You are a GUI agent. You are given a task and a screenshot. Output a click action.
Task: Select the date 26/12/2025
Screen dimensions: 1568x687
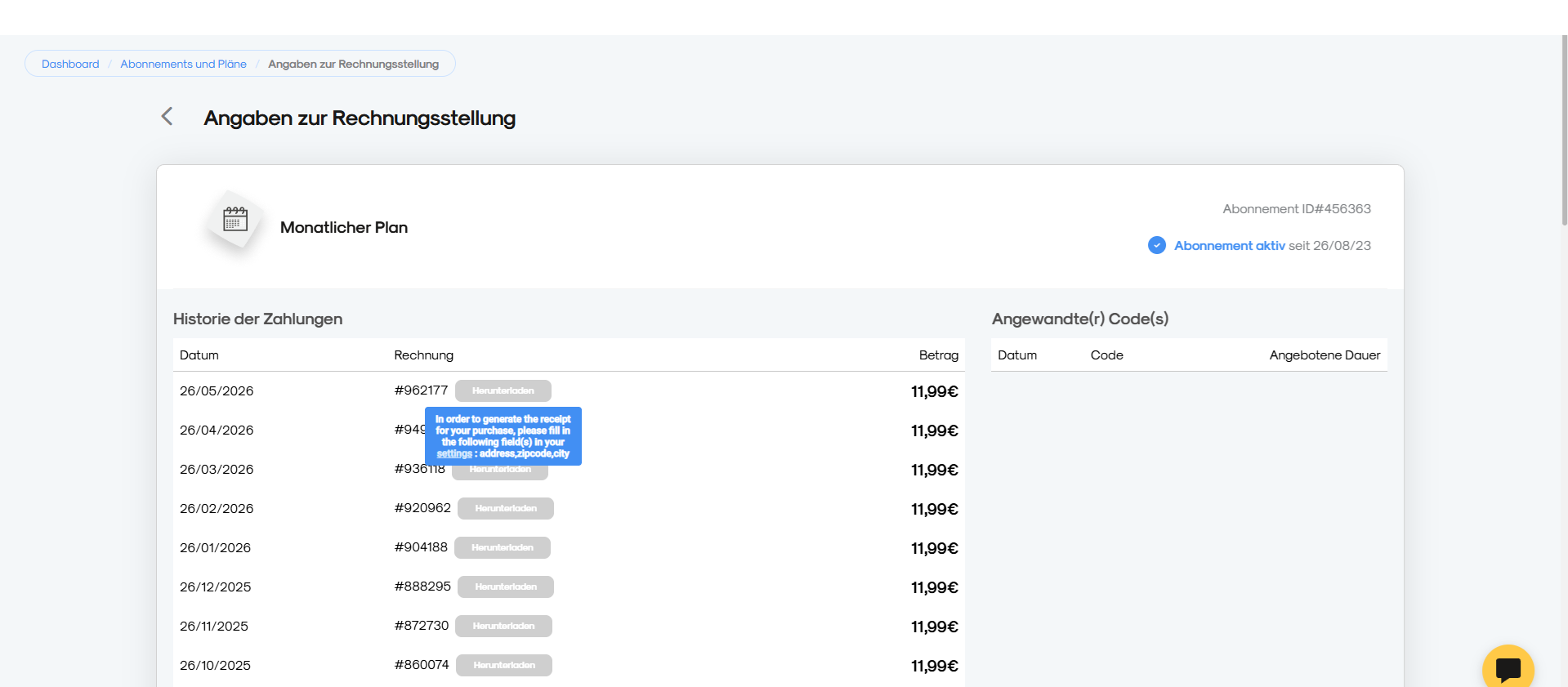point(215,587)
